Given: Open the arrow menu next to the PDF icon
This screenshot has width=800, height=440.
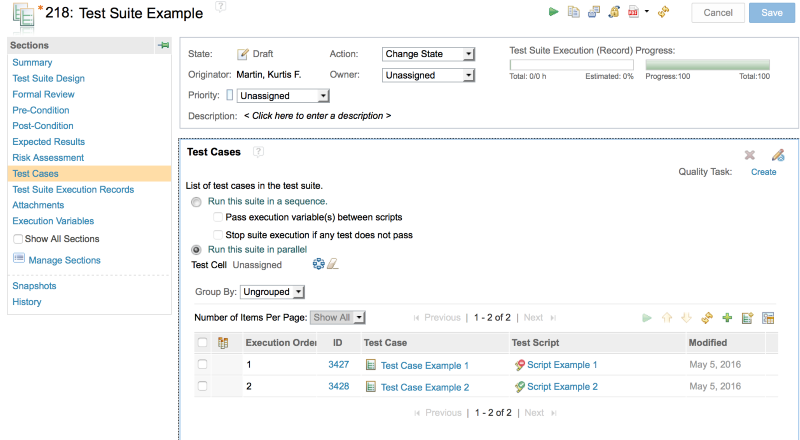Looking at the screenshot, I should click(646, 11).
